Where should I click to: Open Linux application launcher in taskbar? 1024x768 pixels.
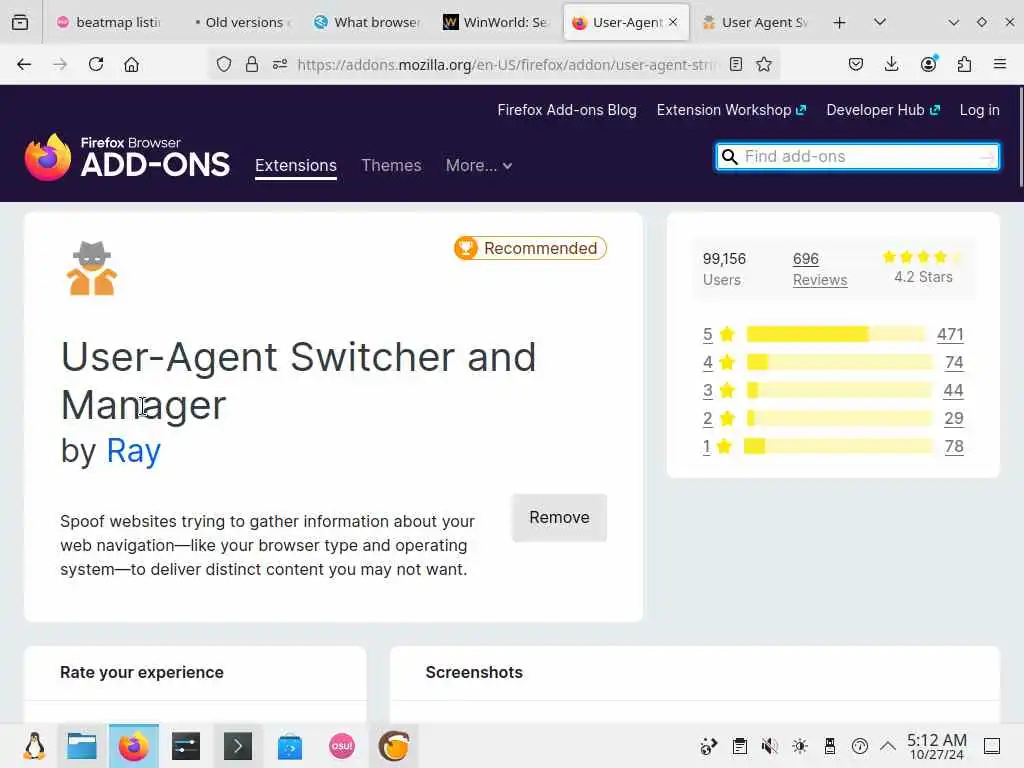pyautogui.click(x=35, y=746)
